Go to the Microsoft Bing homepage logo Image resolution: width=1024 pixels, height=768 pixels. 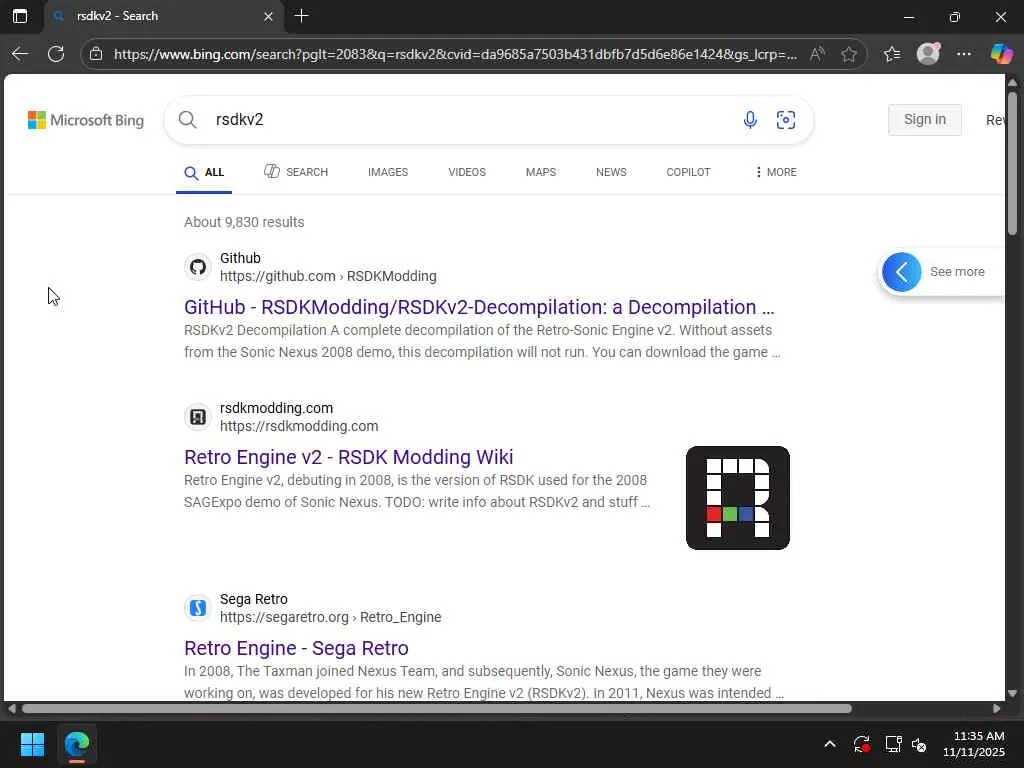86,120
